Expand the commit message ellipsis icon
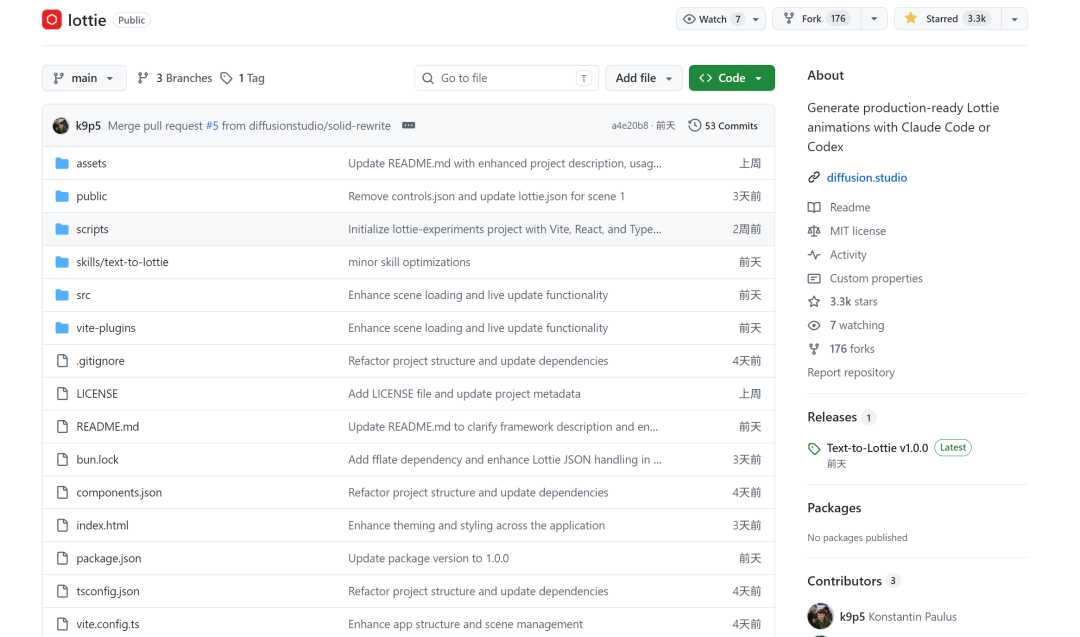Viewport: 1080px width, 637px height. 408,125
